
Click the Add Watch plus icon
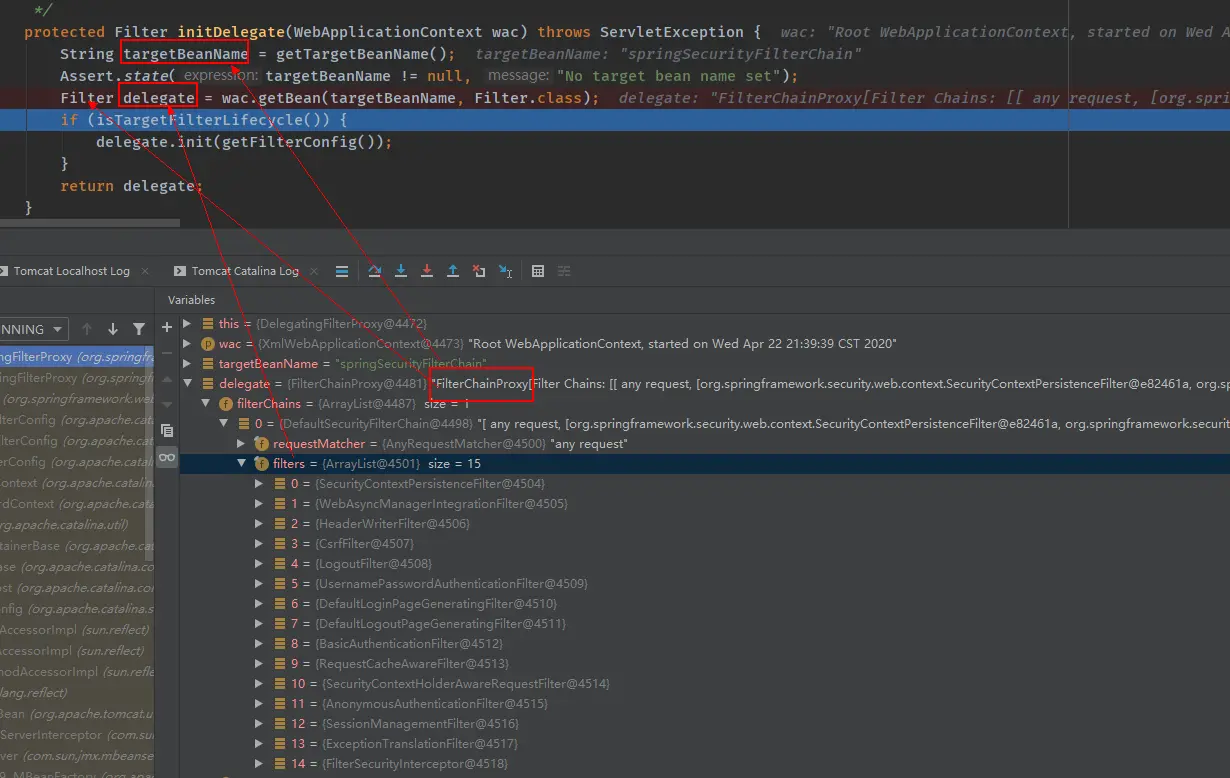click(x=166, y=327)
